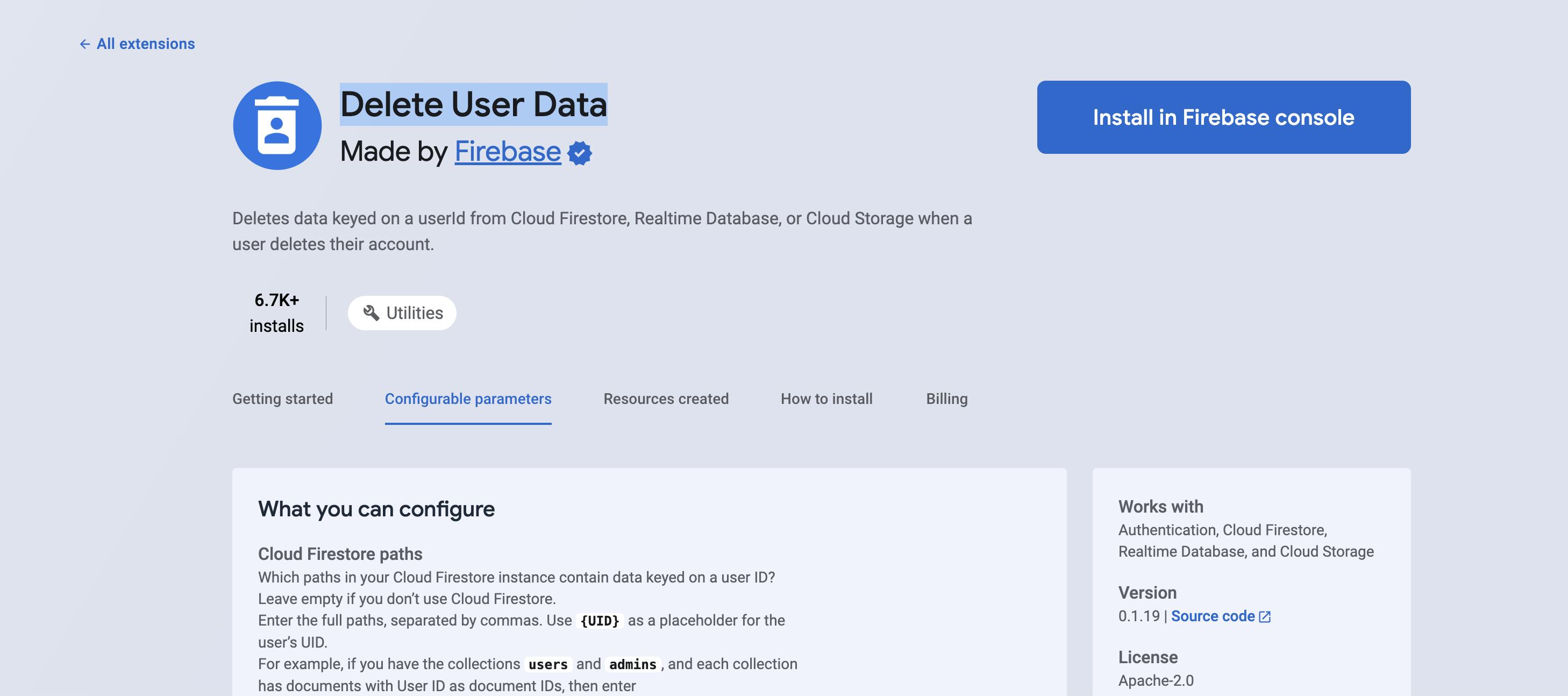Switch to the Getting started tab

[x=282, y=399]
